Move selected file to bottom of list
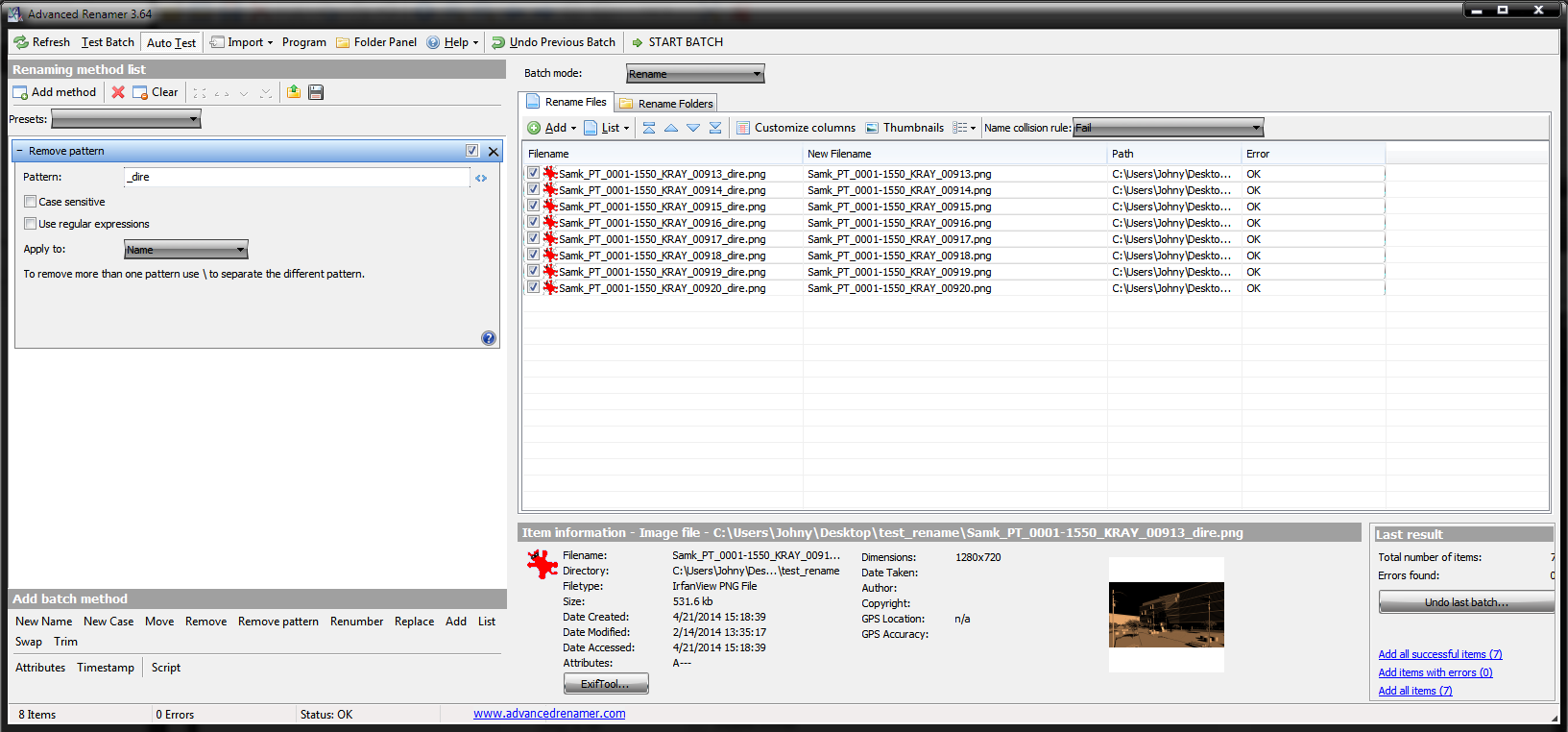Image resolution: width=1568 pixels, height=732 pixels. coord(715,128)
